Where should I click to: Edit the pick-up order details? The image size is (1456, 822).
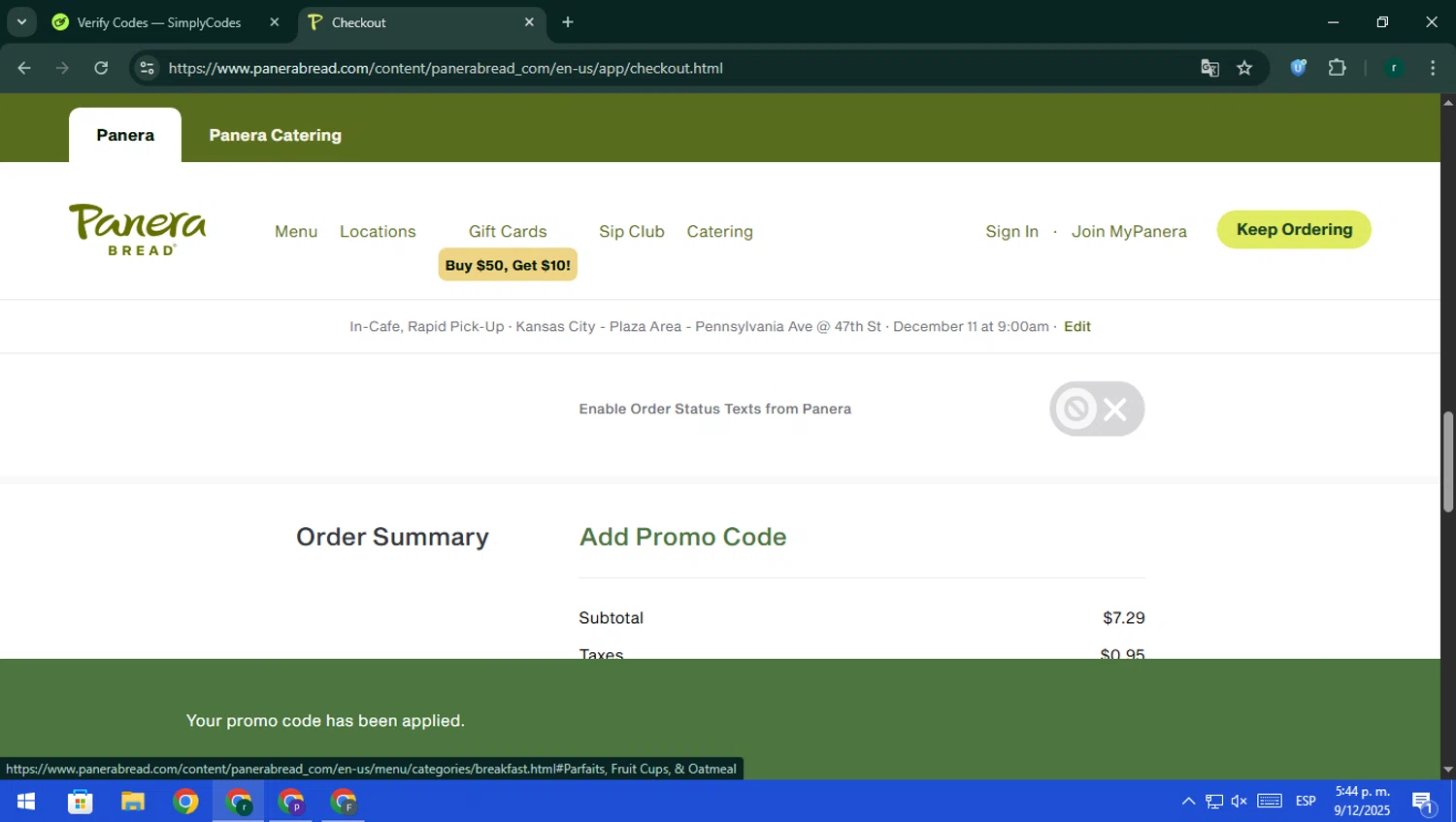pos(1077,326)
